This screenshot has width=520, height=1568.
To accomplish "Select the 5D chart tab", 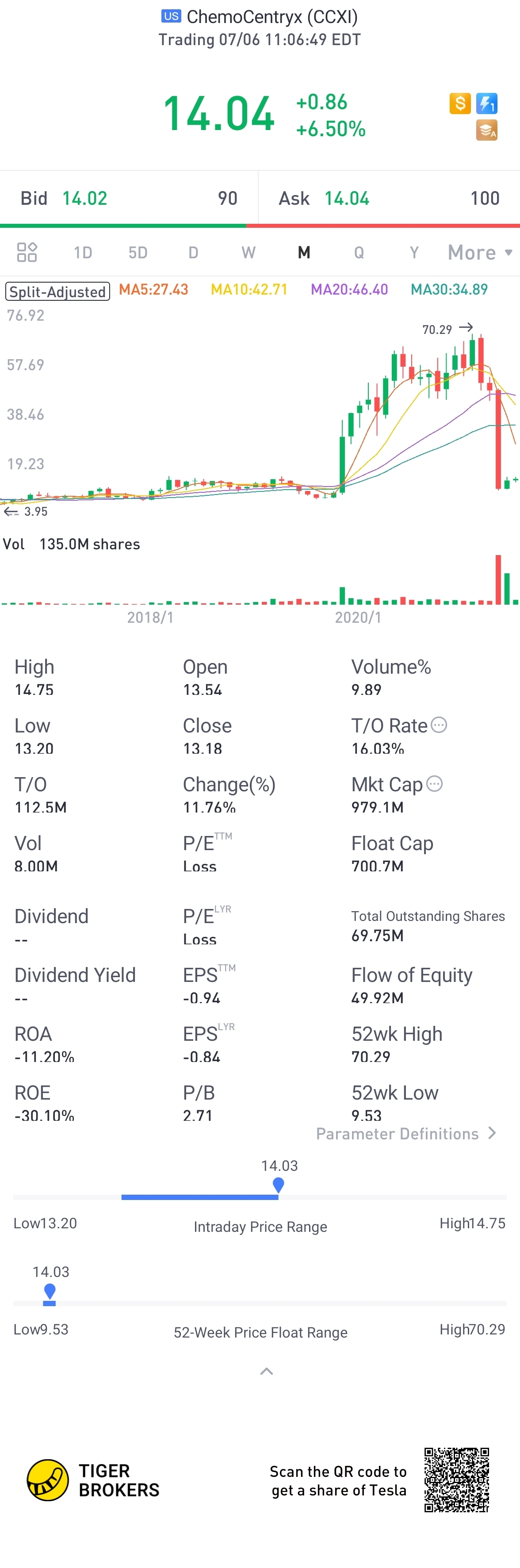I will click(x=138, y=252).
